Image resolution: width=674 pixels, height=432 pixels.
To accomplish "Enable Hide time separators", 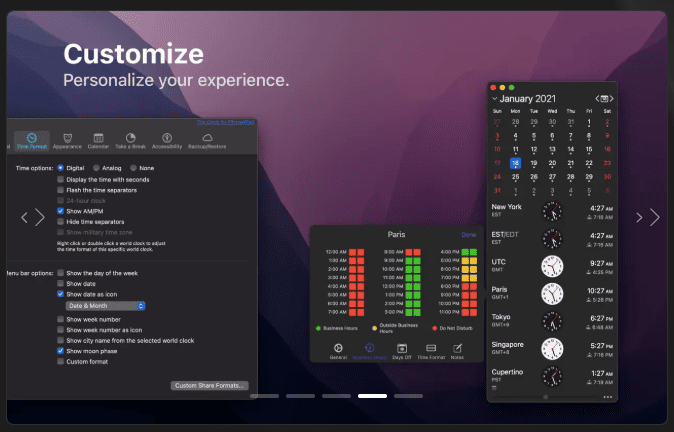I will coord(60,221).
